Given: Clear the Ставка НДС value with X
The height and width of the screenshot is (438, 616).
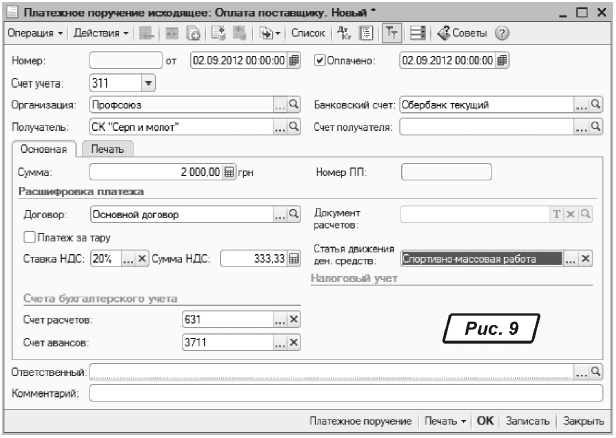Looking at the screenshot, I should (142, 259).
